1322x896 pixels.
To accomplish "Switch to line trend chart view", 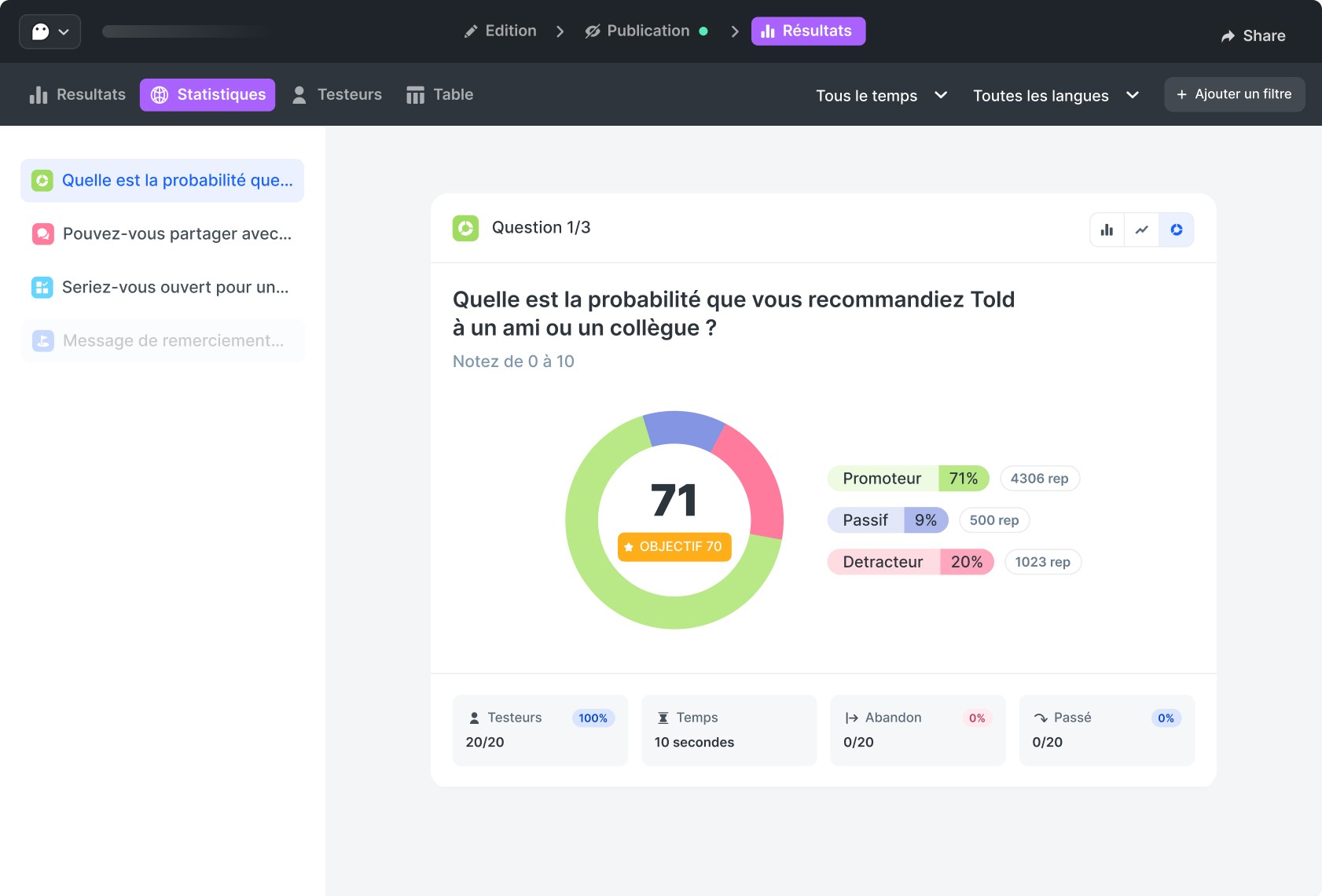I will pyautogui.click(x=1141, y=230).
